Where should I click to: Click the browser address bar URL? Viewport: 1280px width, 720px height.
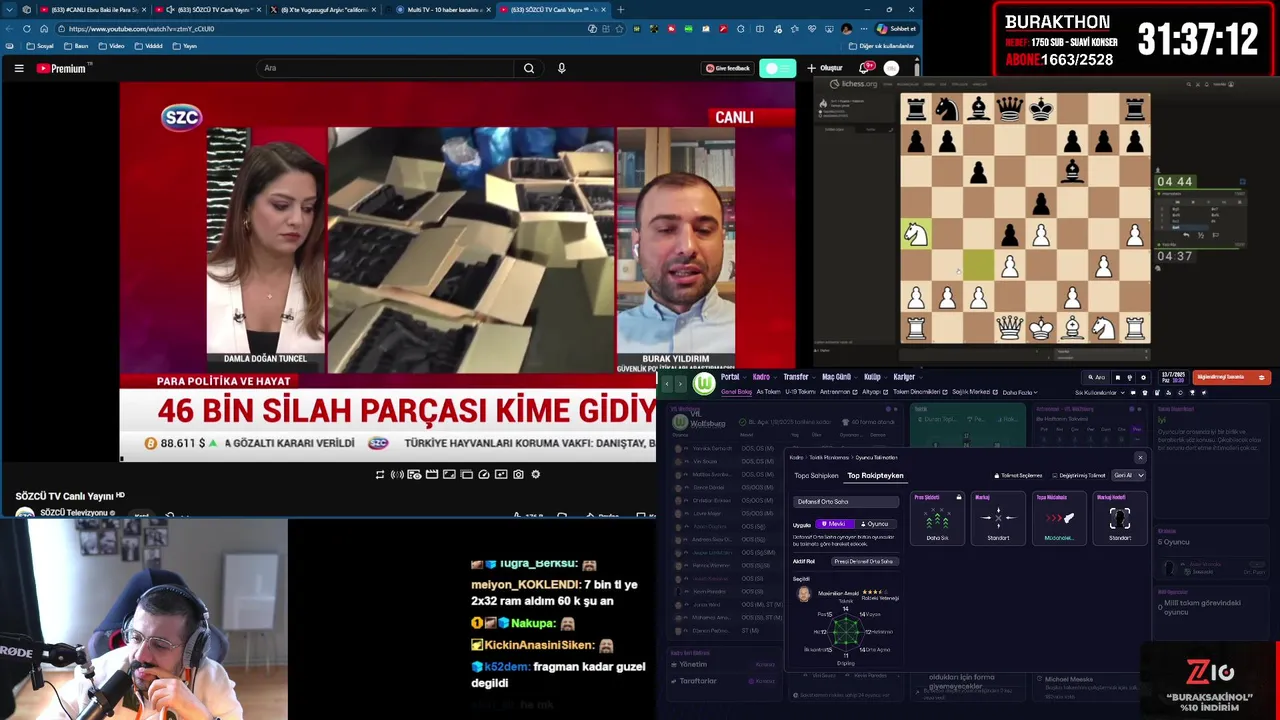pos(140,29)
